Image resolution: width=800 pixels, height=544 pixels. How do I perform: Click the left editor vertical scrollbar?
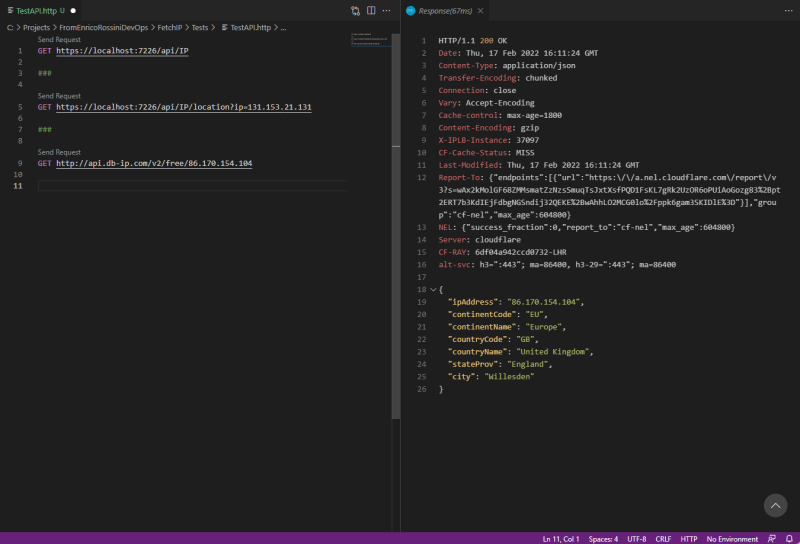click(396, 226)
